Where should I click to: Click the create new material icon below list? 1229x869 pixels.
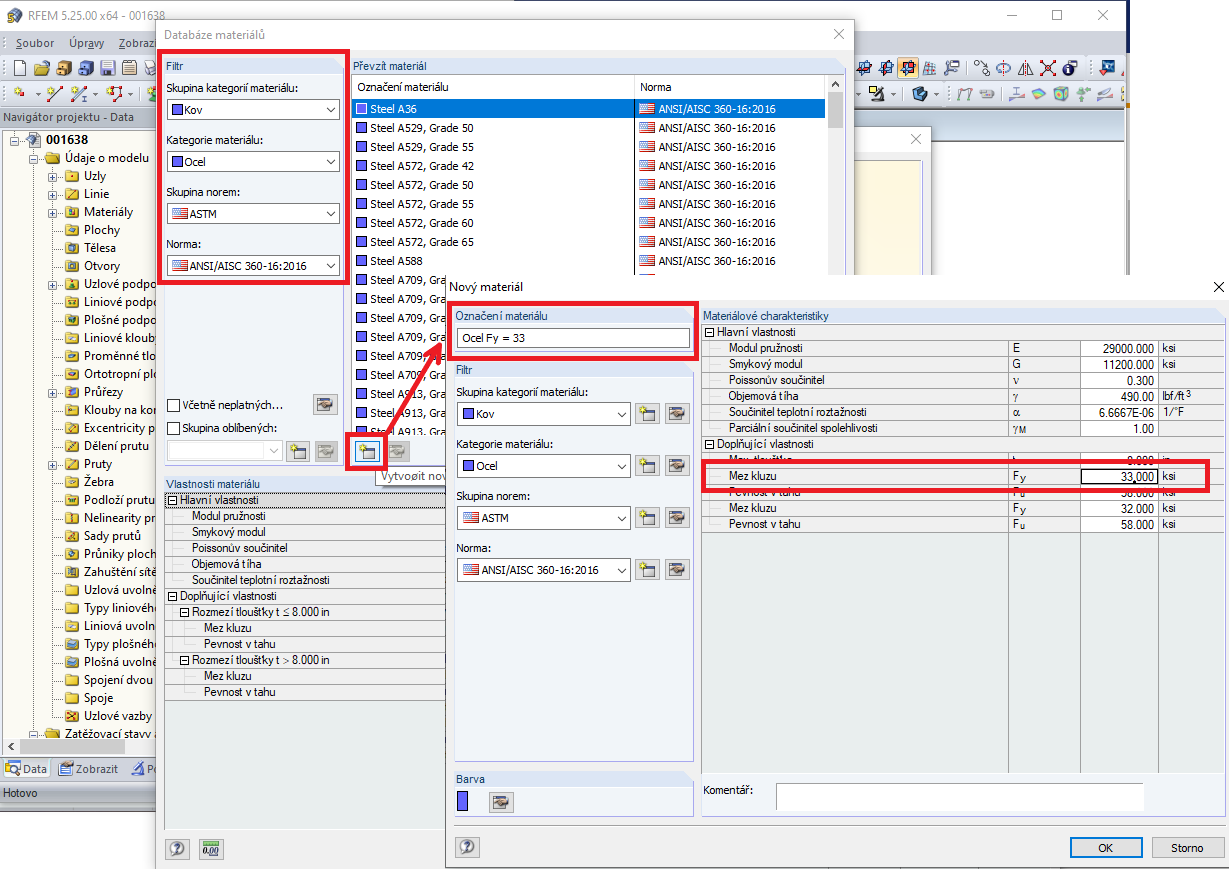pos(366,451)
